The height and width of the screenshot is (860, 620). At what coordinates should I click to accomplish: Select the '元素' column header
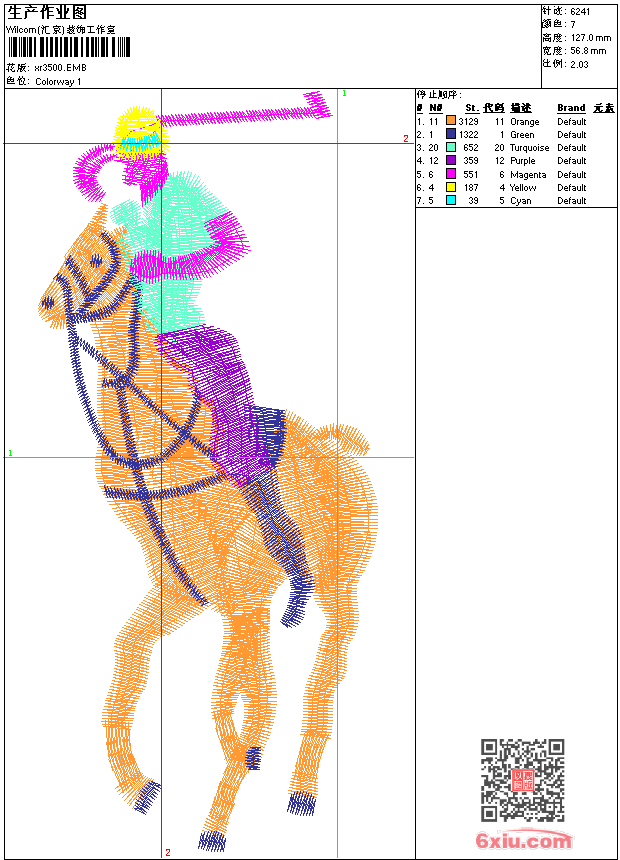pyautogui.click(x=604, y=108)
